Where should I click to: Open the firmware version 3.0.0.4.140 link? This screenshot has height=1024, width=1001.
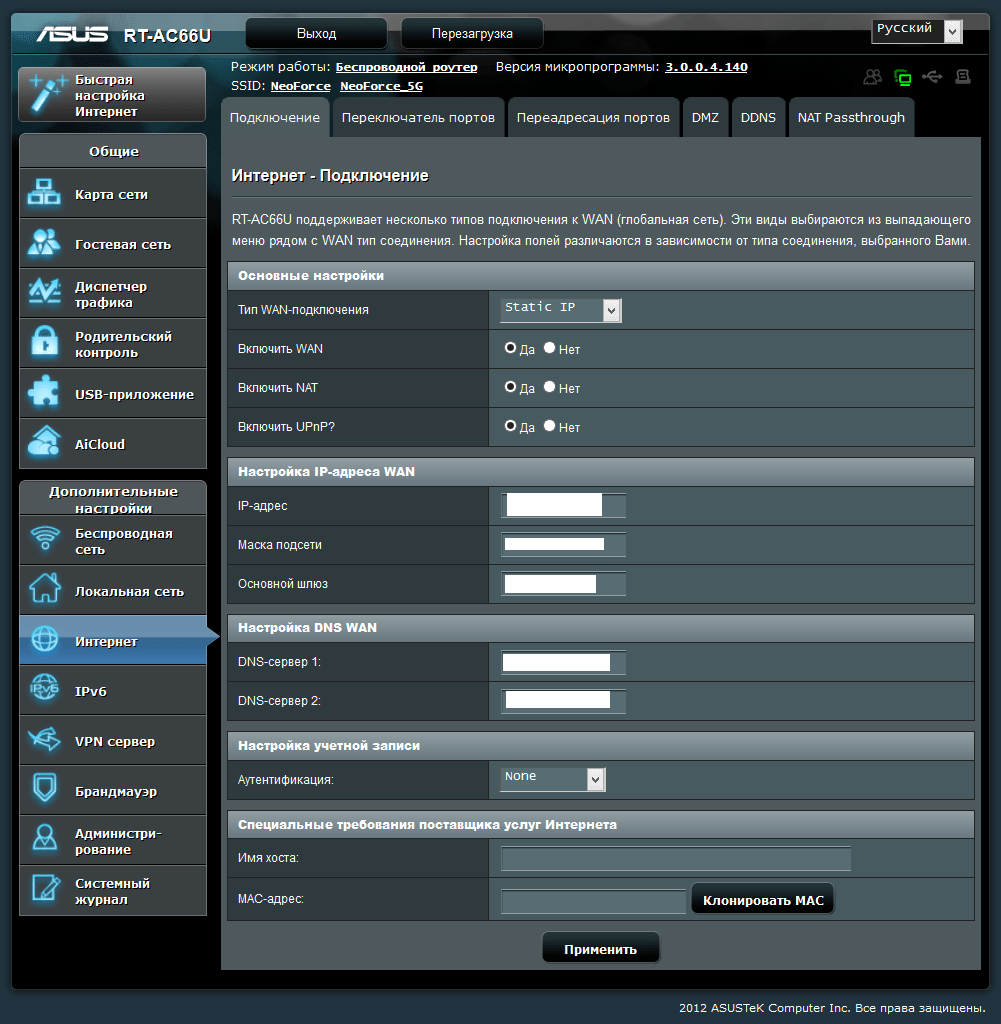click(x=707, y=67)
